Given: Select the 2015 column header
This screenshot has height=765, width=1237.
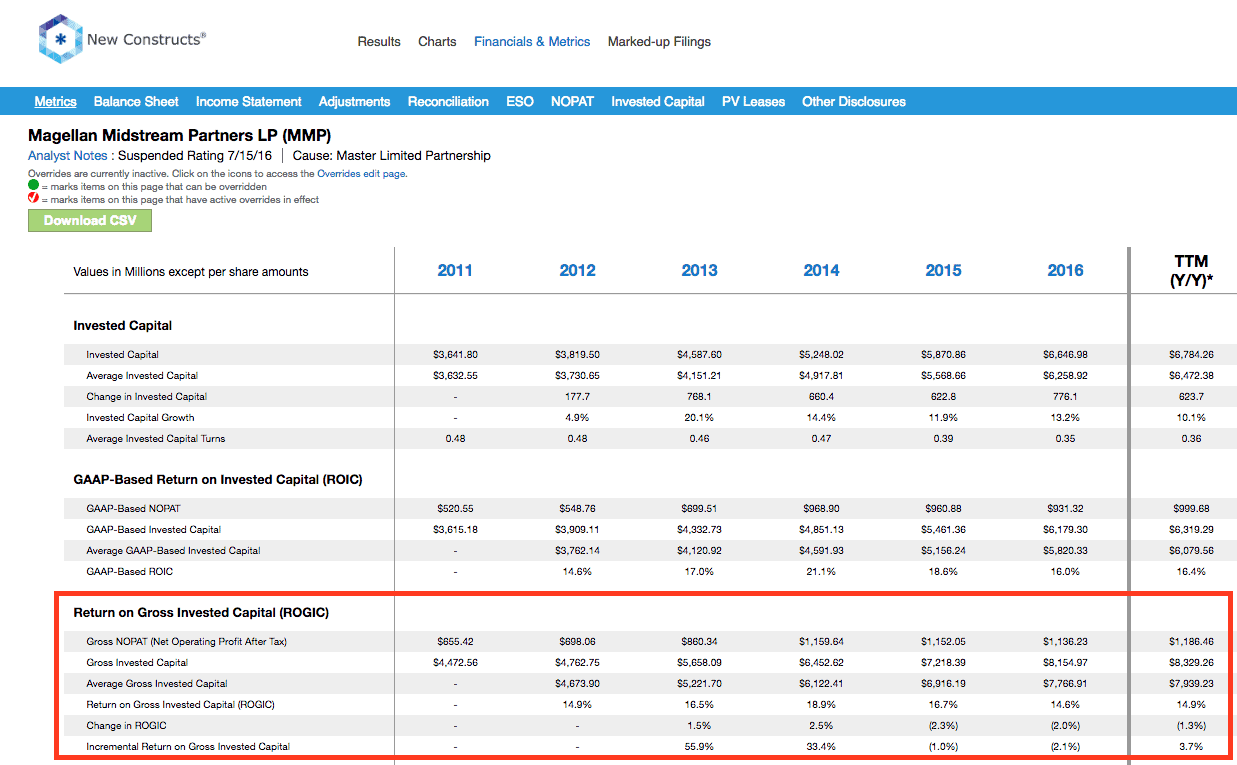Looking at the screenshot, I should tap(943, 270).
